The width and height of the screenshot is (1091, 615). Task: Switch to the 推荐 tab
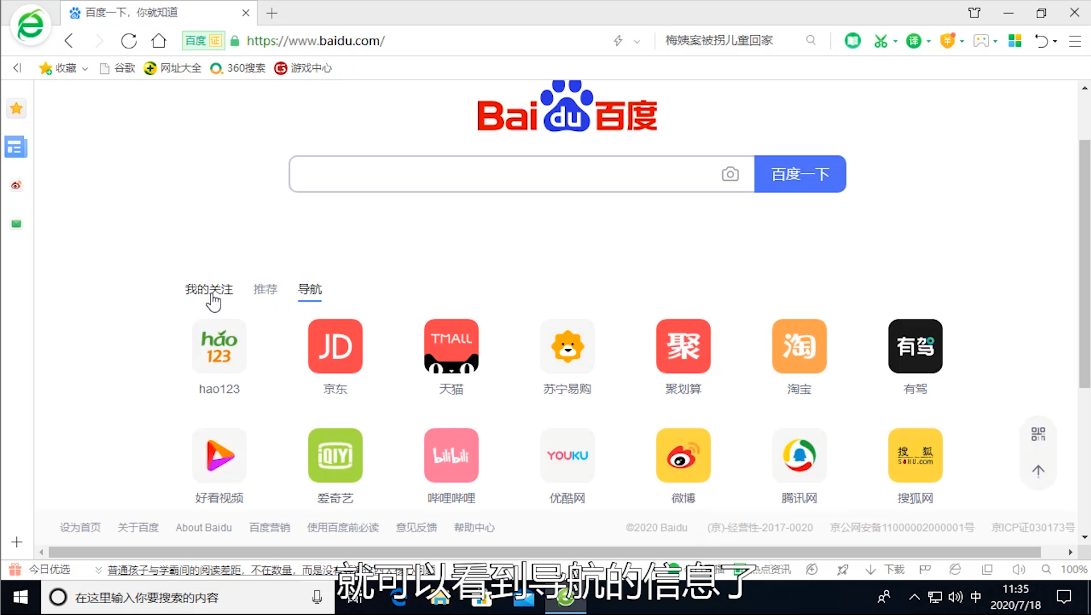pyautogui.click(x=265, y=289)
